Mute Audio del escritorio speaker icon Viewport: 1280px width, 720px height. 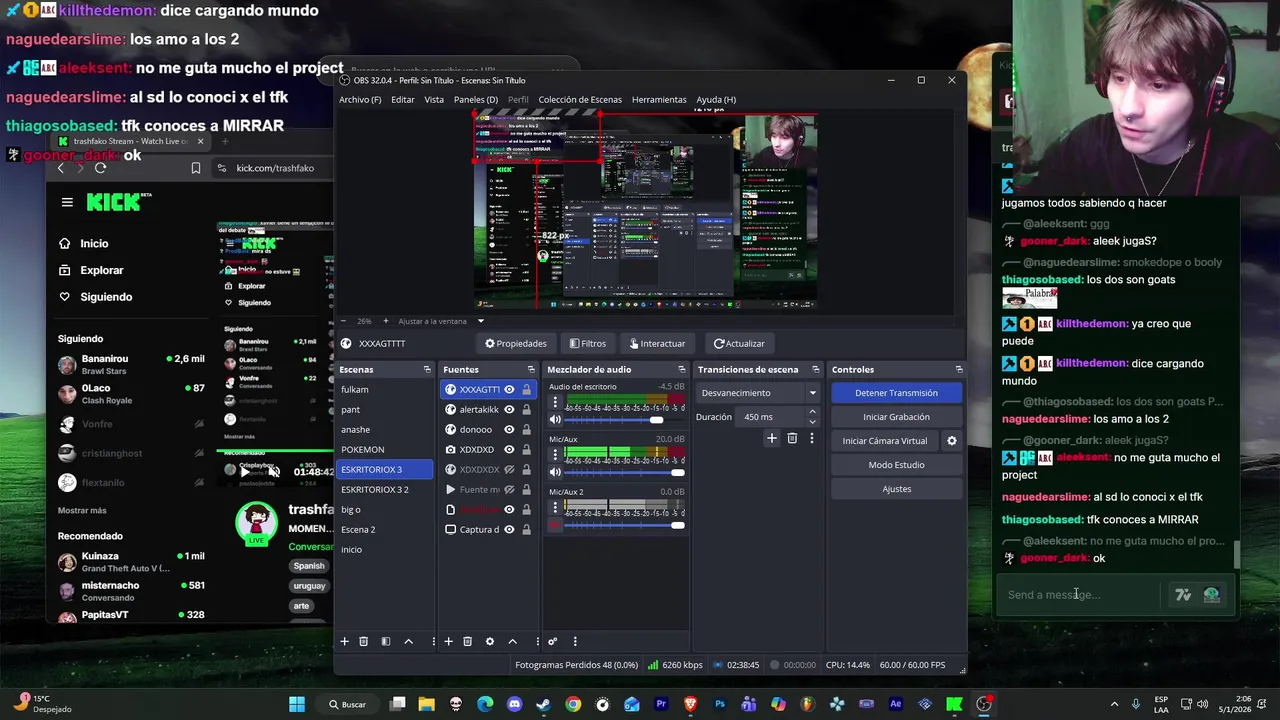point(555,419)
